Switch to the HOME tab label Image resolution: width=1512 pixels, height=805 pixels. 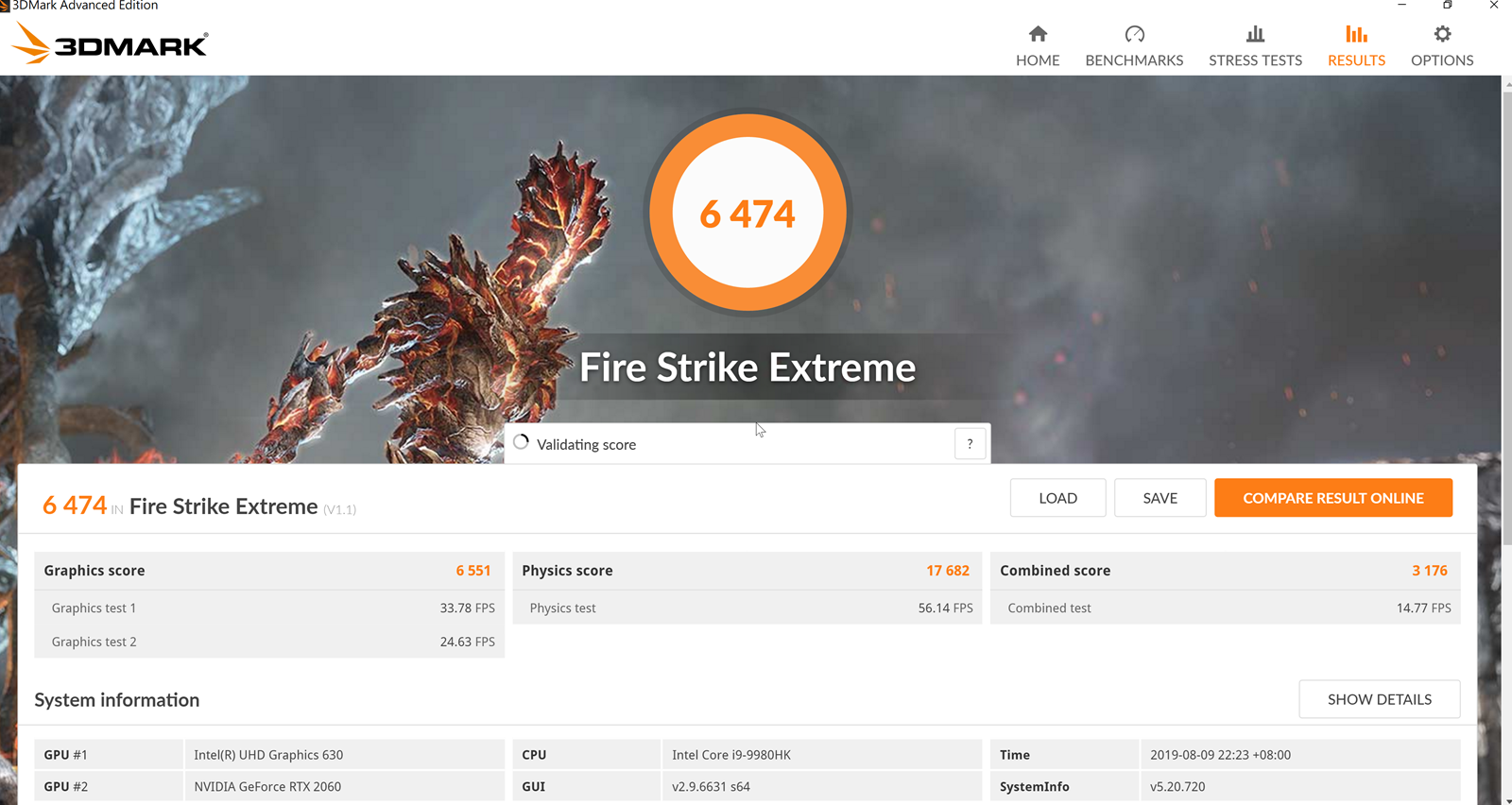pos(1038,60)
